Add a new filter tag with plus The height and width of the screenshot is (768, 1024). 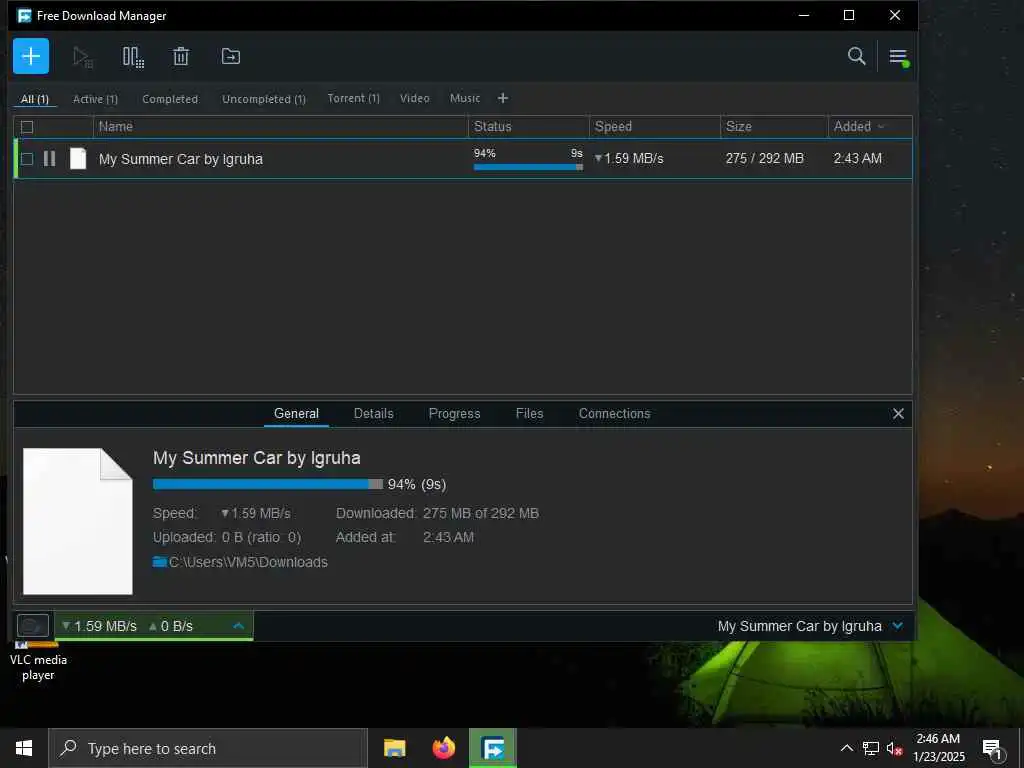point(503,99)
